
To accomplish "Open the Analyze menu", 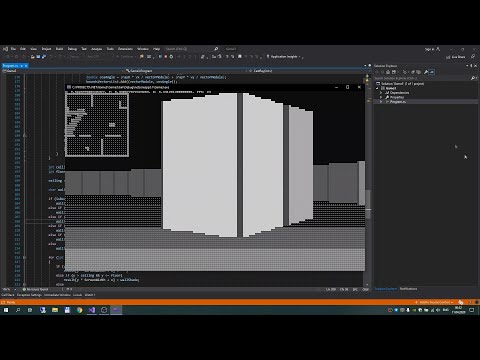I will coord(97,49).
